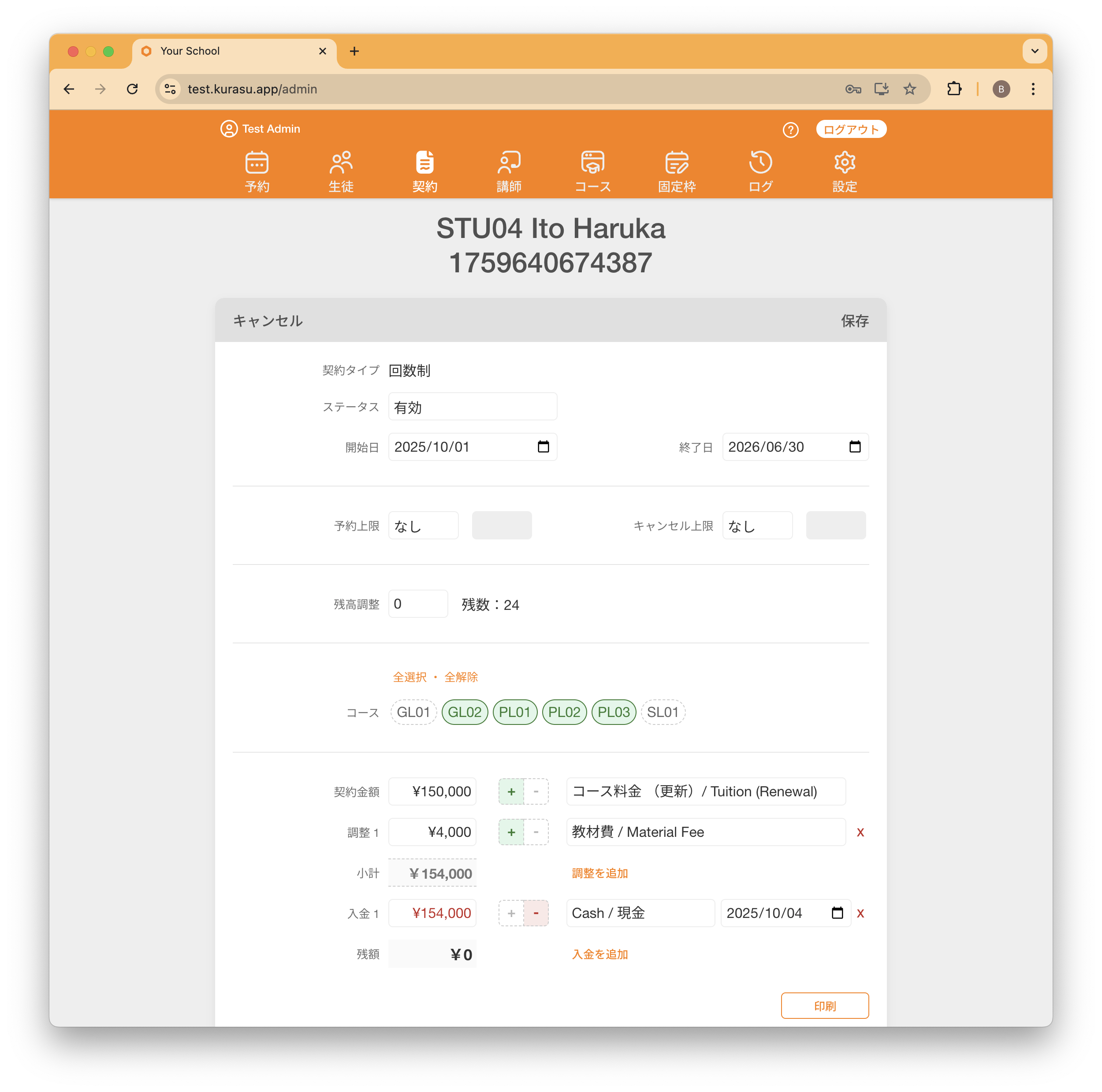The height and width of the screenshot is (1092, 1102).
Task: Click the 残高調整 input field
Action: [x=417, y=604]
